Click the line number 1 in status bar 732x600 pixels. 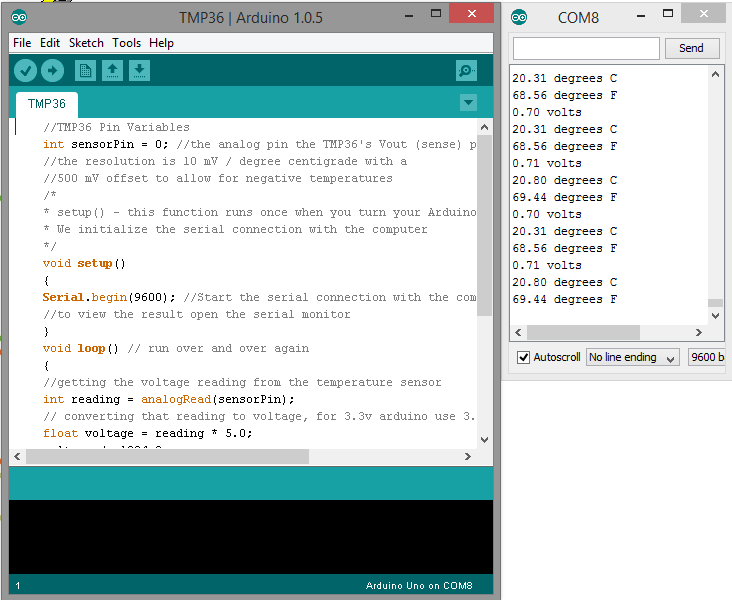[x=18, y=586]
